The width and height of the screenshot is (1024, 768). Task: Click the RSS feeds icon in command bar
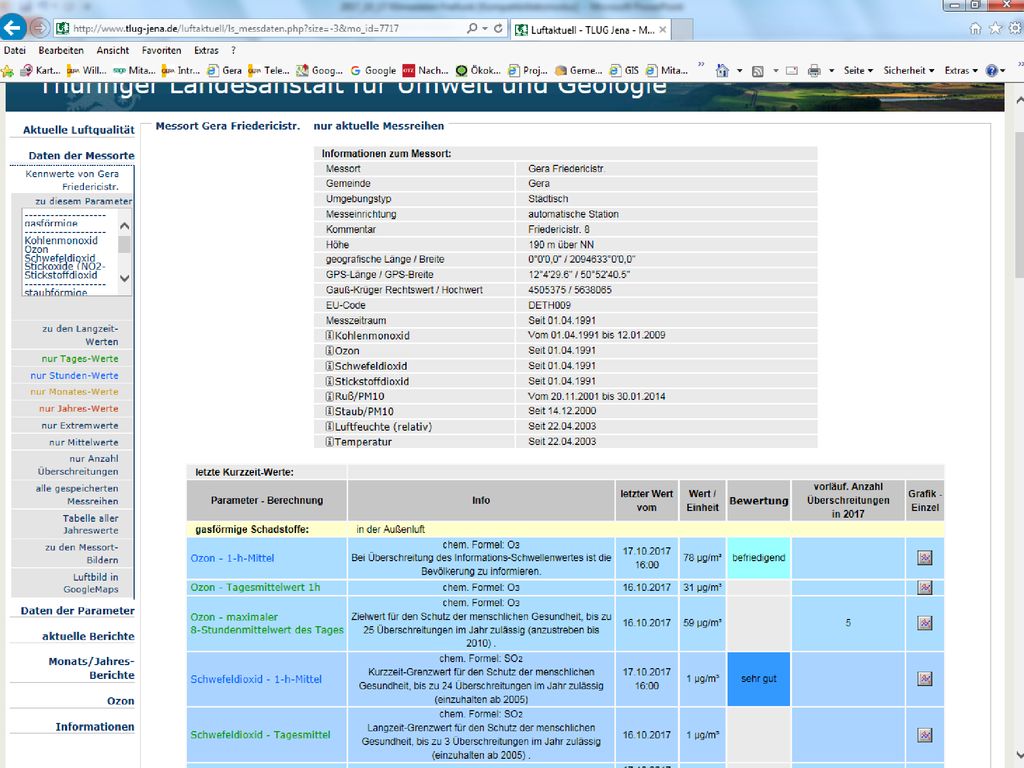[x=758, y=71]
